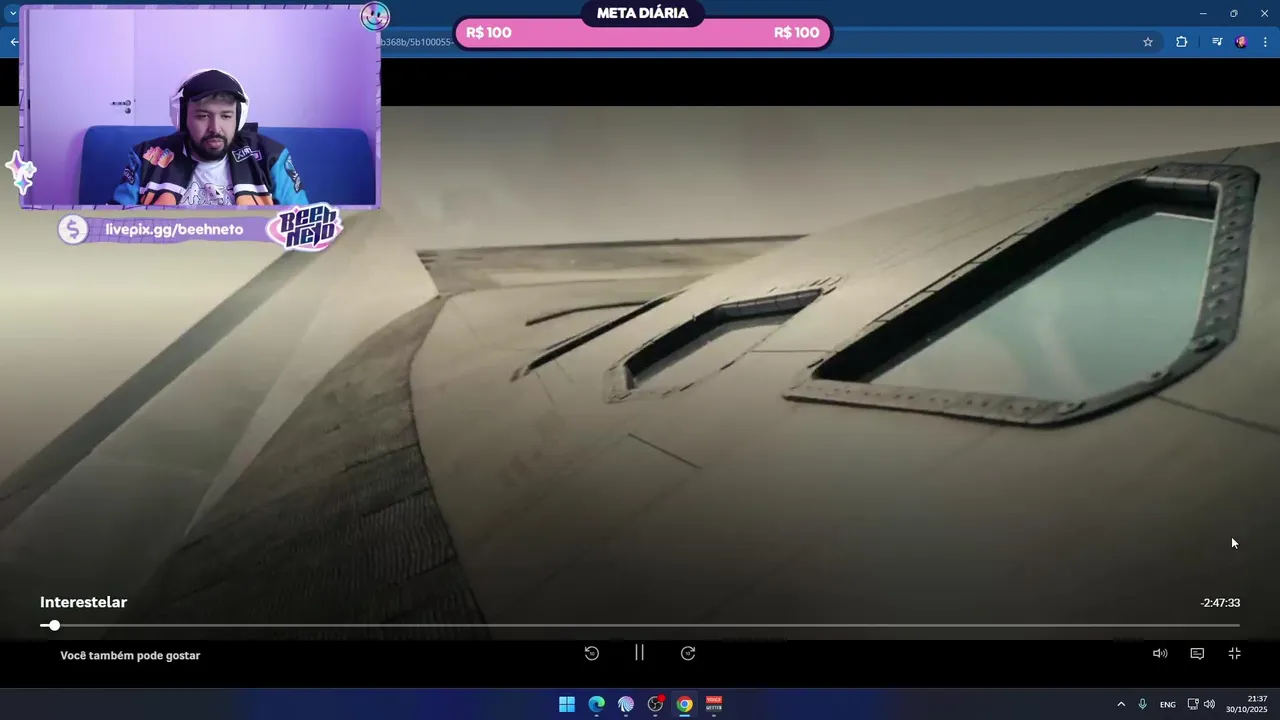
Task: Click the remaining time -2:47:33
Action: (1220, 603)
